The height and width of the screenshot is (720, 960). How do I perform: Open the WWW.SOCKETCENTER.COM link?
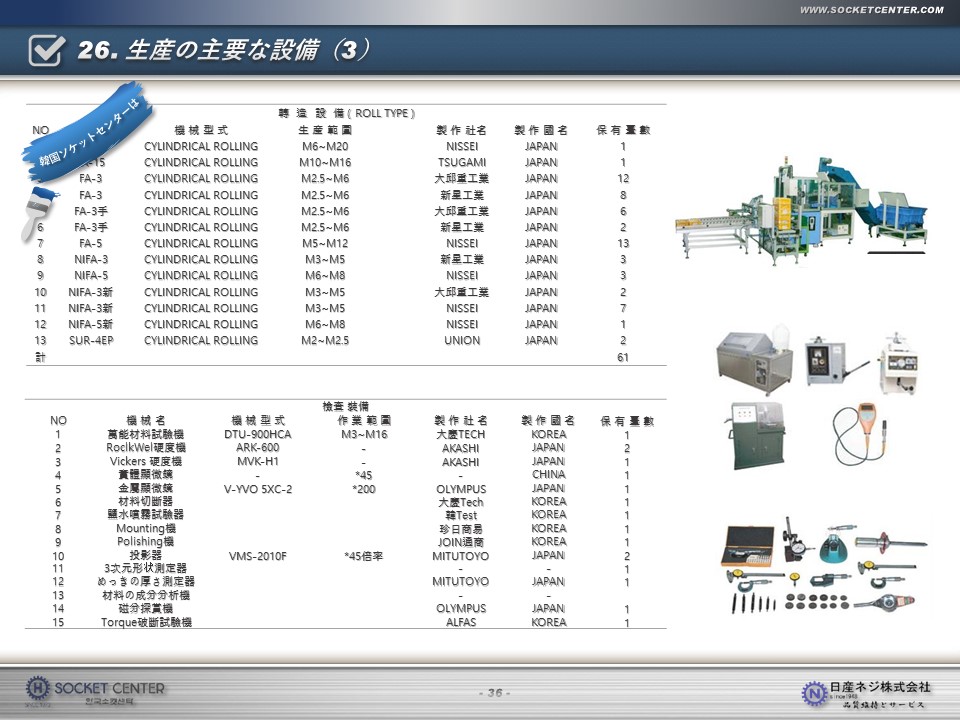click(870, 10)
